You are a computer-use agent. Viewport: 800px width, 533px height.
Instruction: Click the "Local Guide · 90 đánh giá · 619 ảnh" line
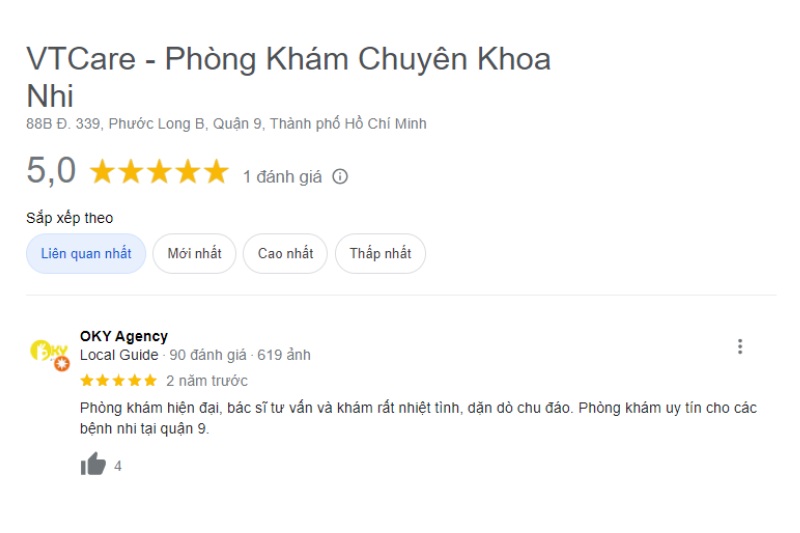(195, 355)
